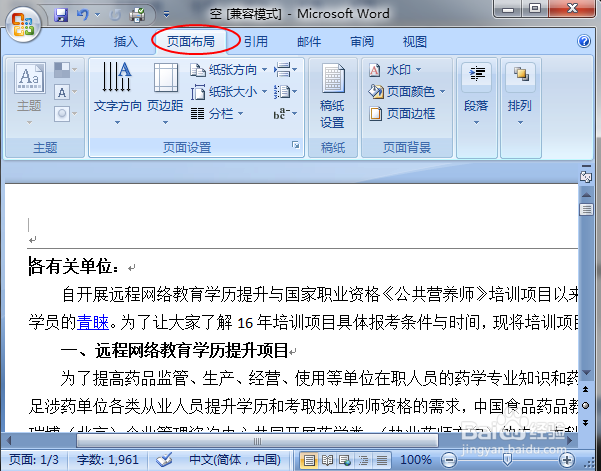Open the 视图 tab
Image resolution: width=601 pixels, height=471 pixels.
pos(415,41)
